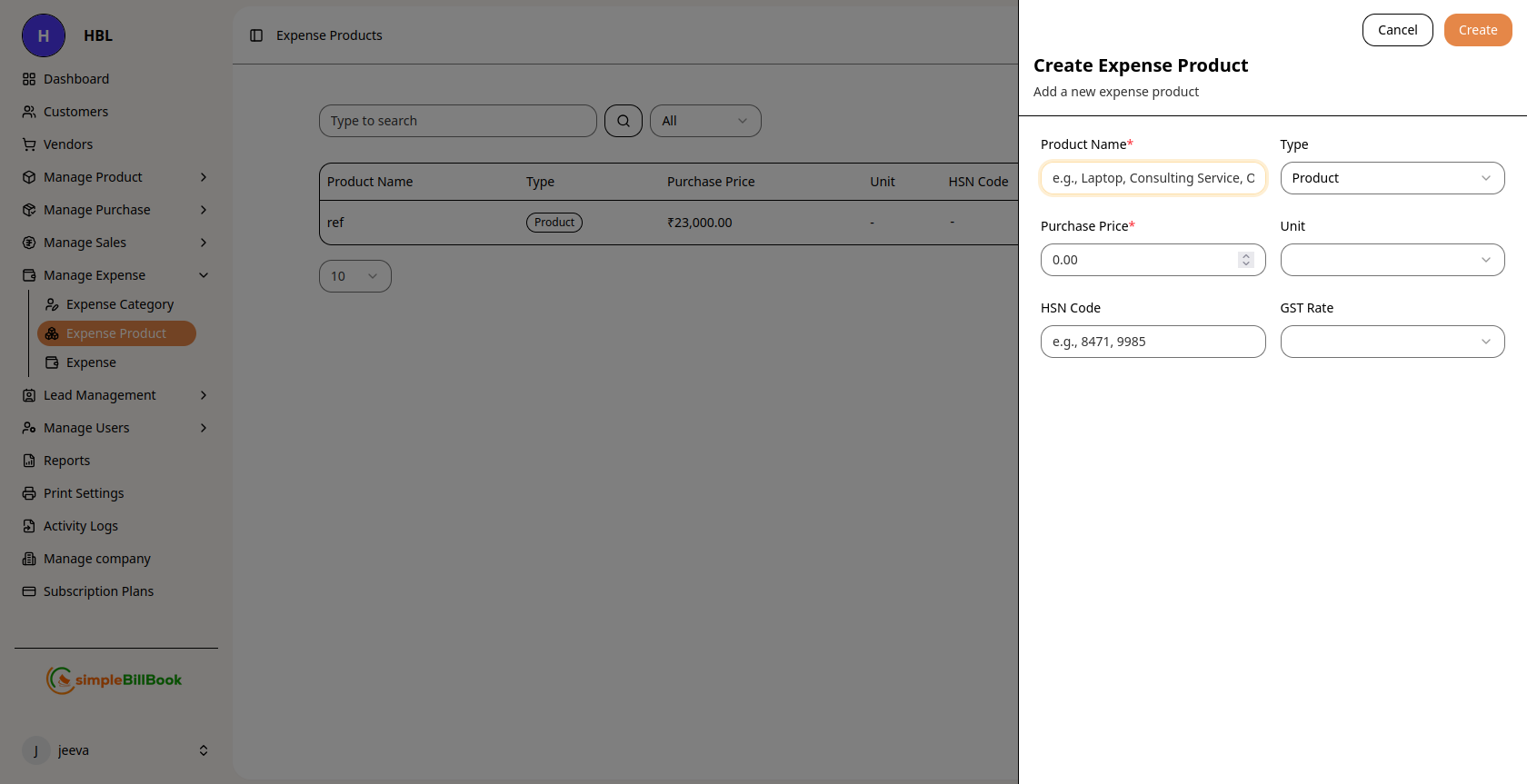Open Manage company page
The height and width of the screenshot is (784, 1527).
(x=116, y=559)
